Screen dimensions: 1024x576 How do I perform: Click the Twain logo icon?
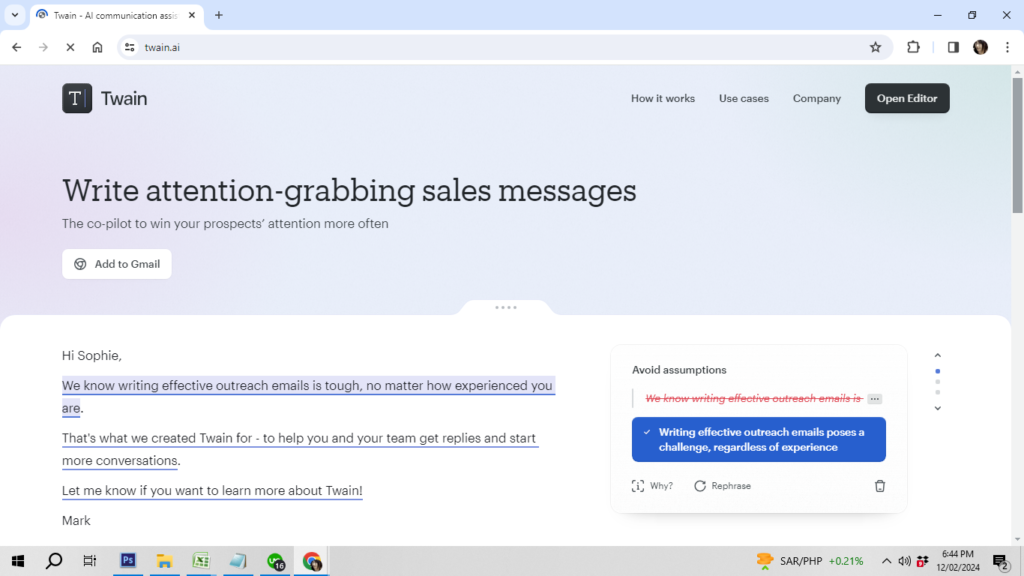[77, 98]
